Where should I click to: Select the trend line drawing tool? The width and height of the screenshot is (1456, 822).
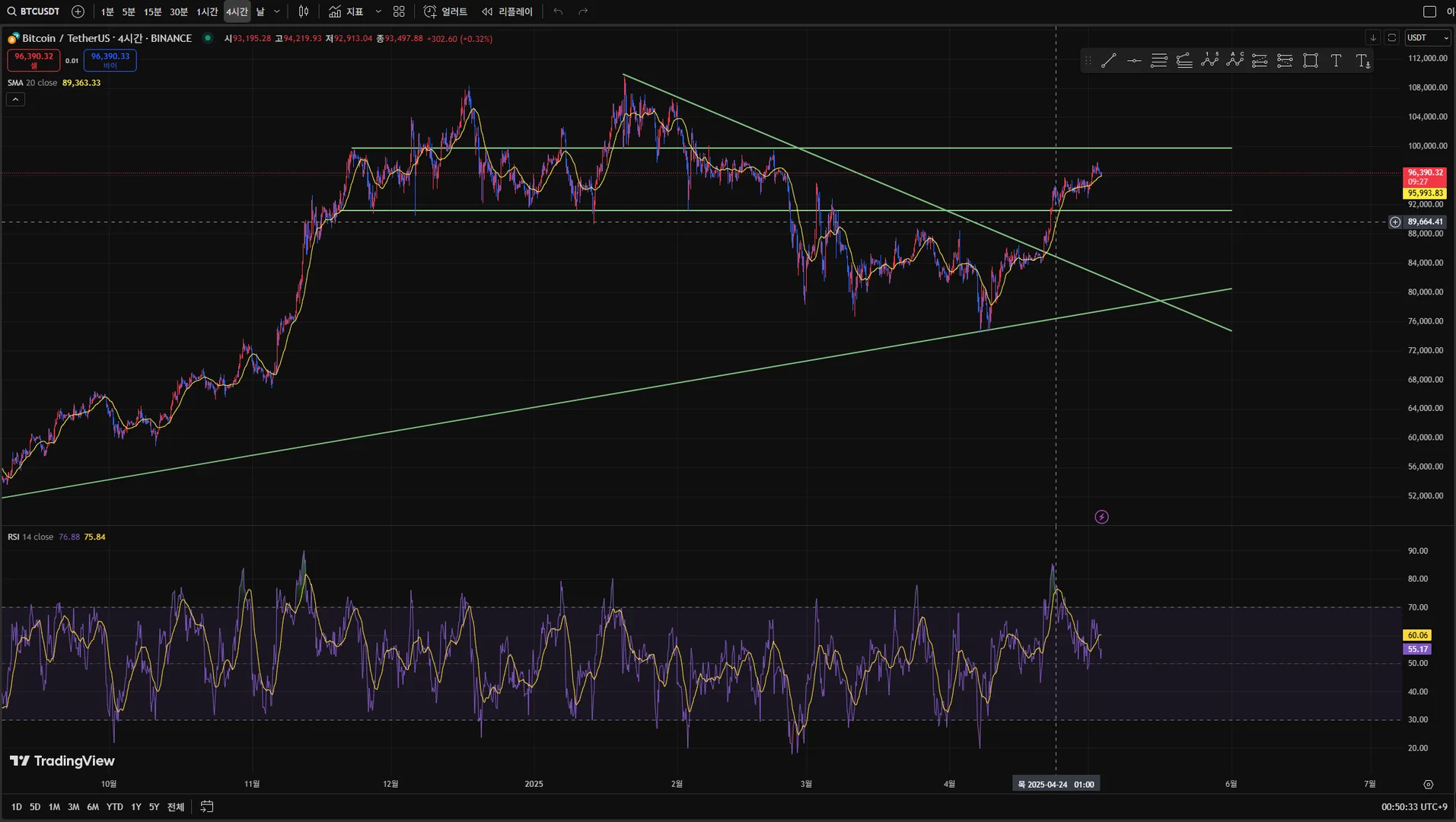coord(1108,61)
